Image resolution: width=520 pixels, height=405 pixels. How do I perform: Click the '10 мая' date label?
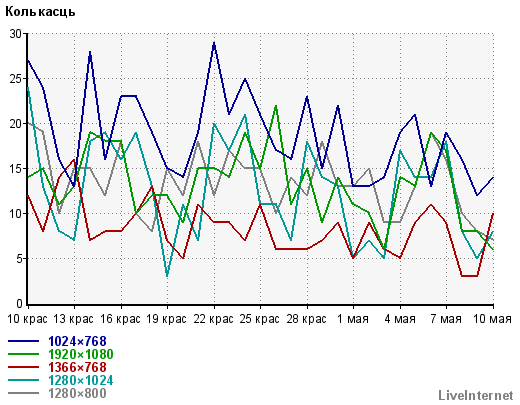pos(493,319)
